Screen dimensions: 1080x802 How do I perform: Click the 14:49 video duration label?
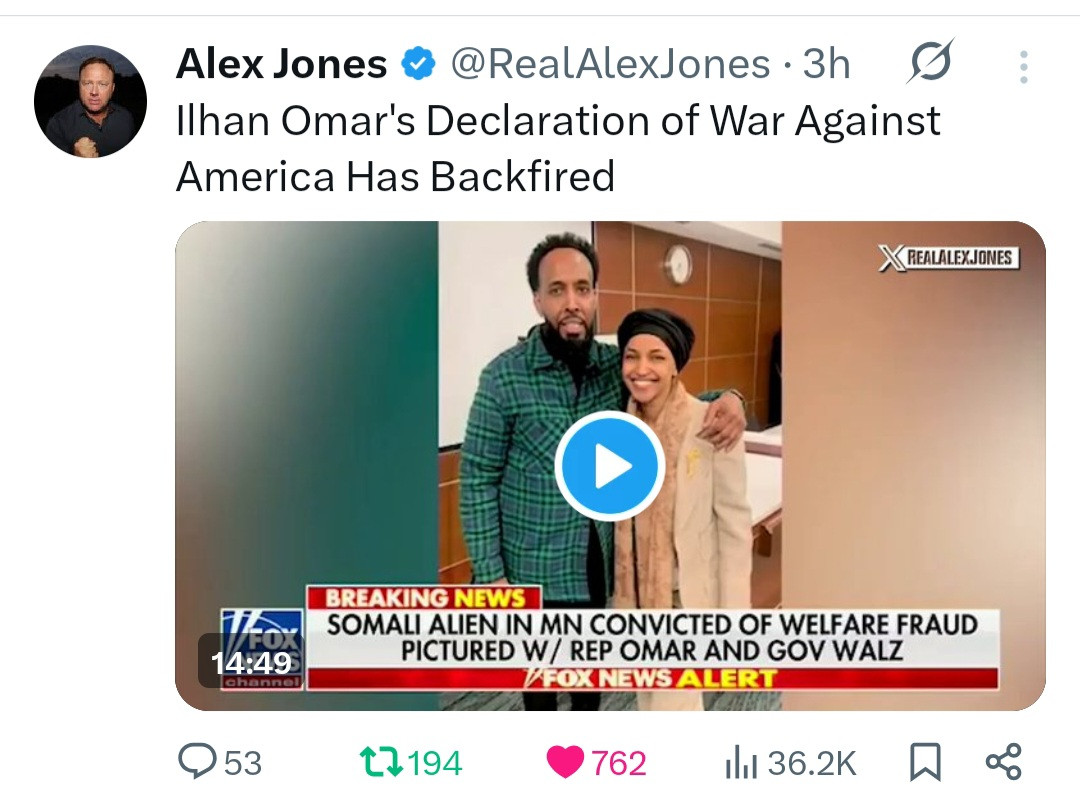pyautogui.click(x=251, y=663)
